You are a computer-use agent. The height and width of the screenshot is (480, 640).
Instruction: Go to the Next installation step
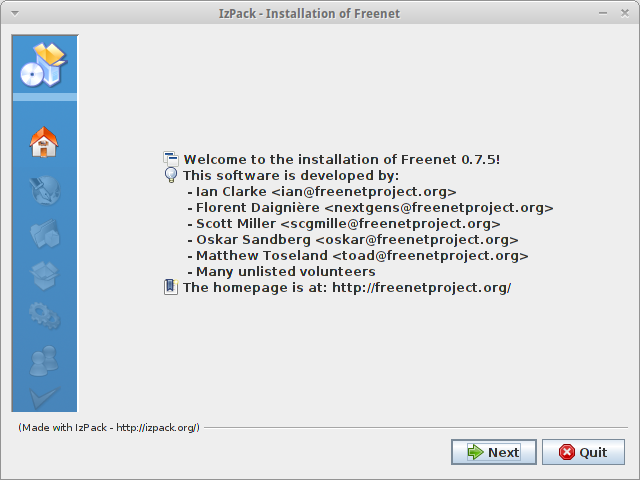click(x=493, y=452)
